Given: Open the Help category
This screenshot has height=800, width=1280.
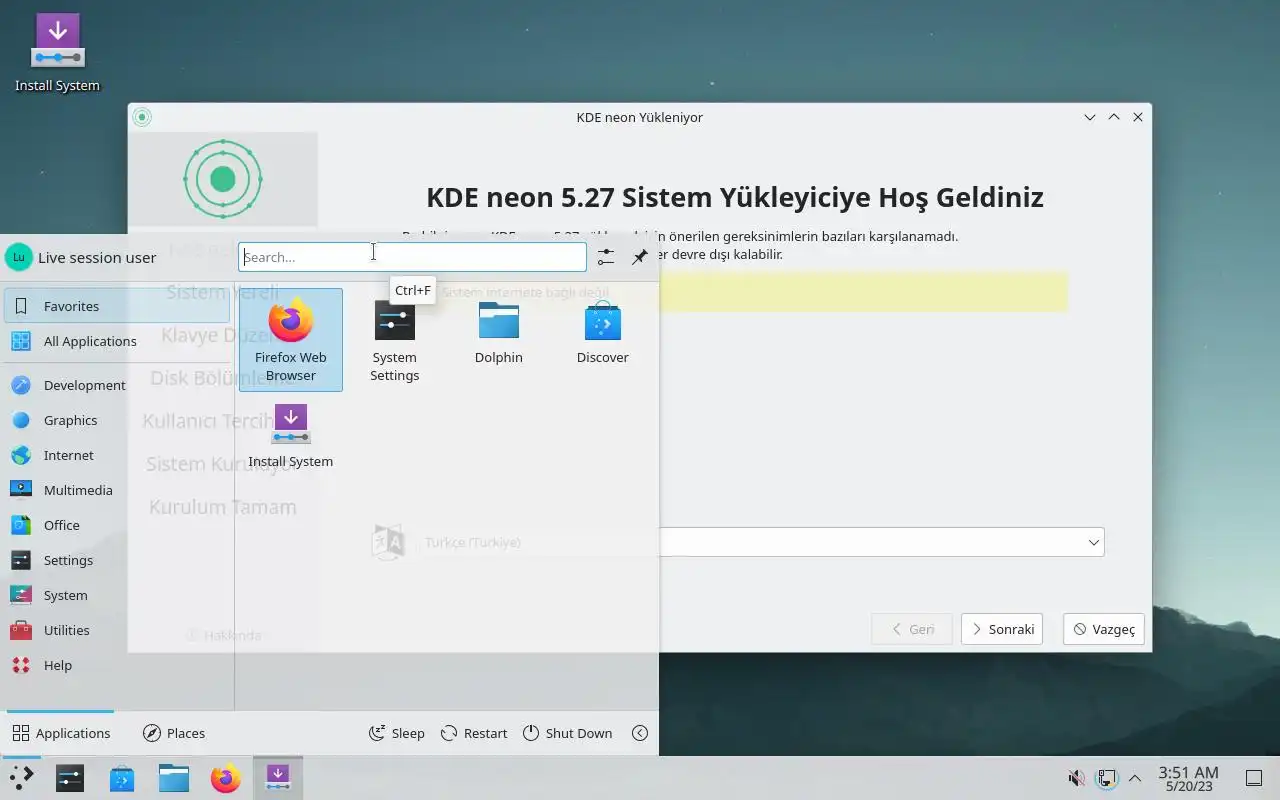Looking at the screenshot, I should pyautogui.click(x=117, y=665).
